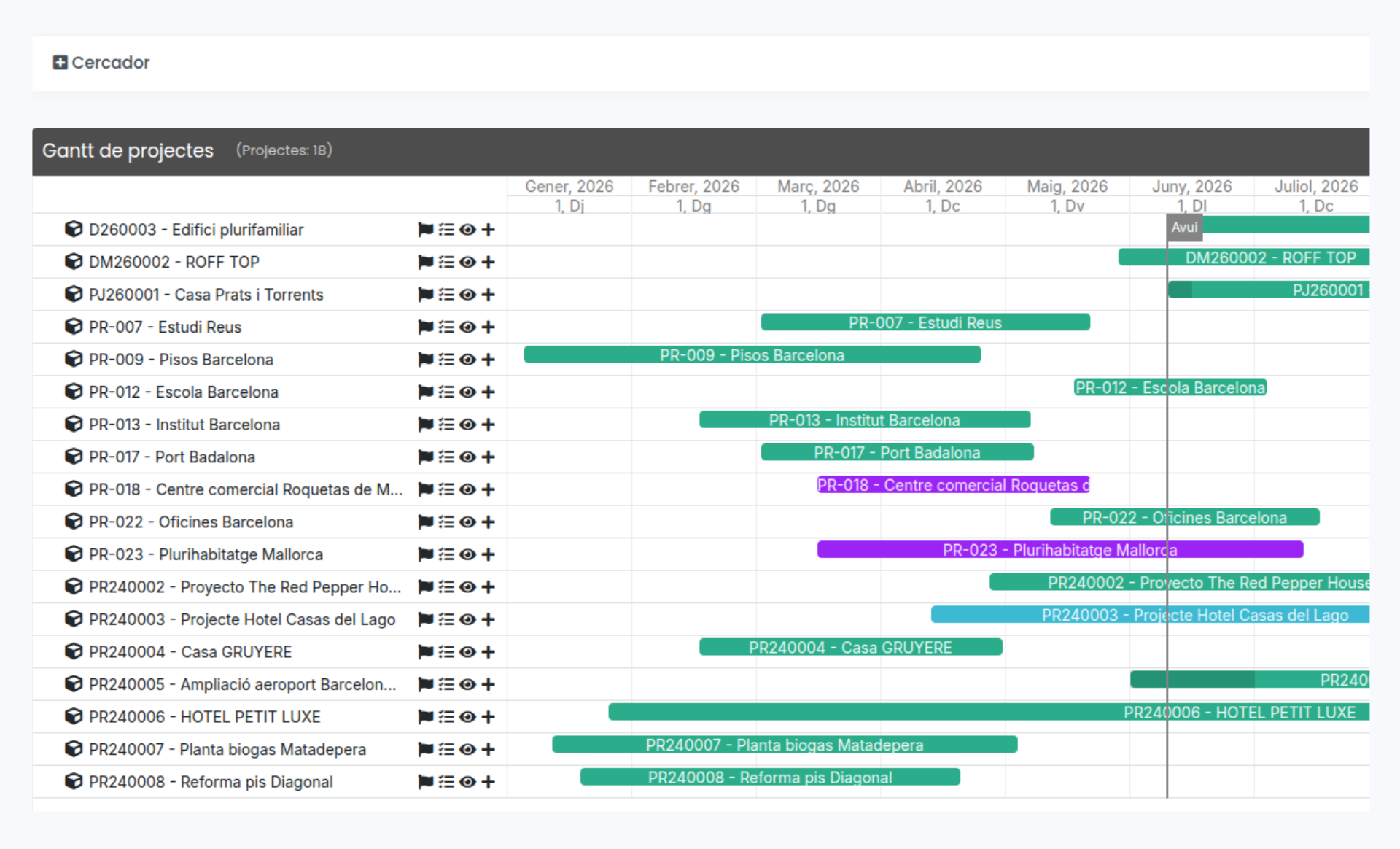The height and width of the screenshot is (849, 1400).
Task: Select the PR-009 - Pisos Barcelona Gantt bar
Action: tap(752, 355)
